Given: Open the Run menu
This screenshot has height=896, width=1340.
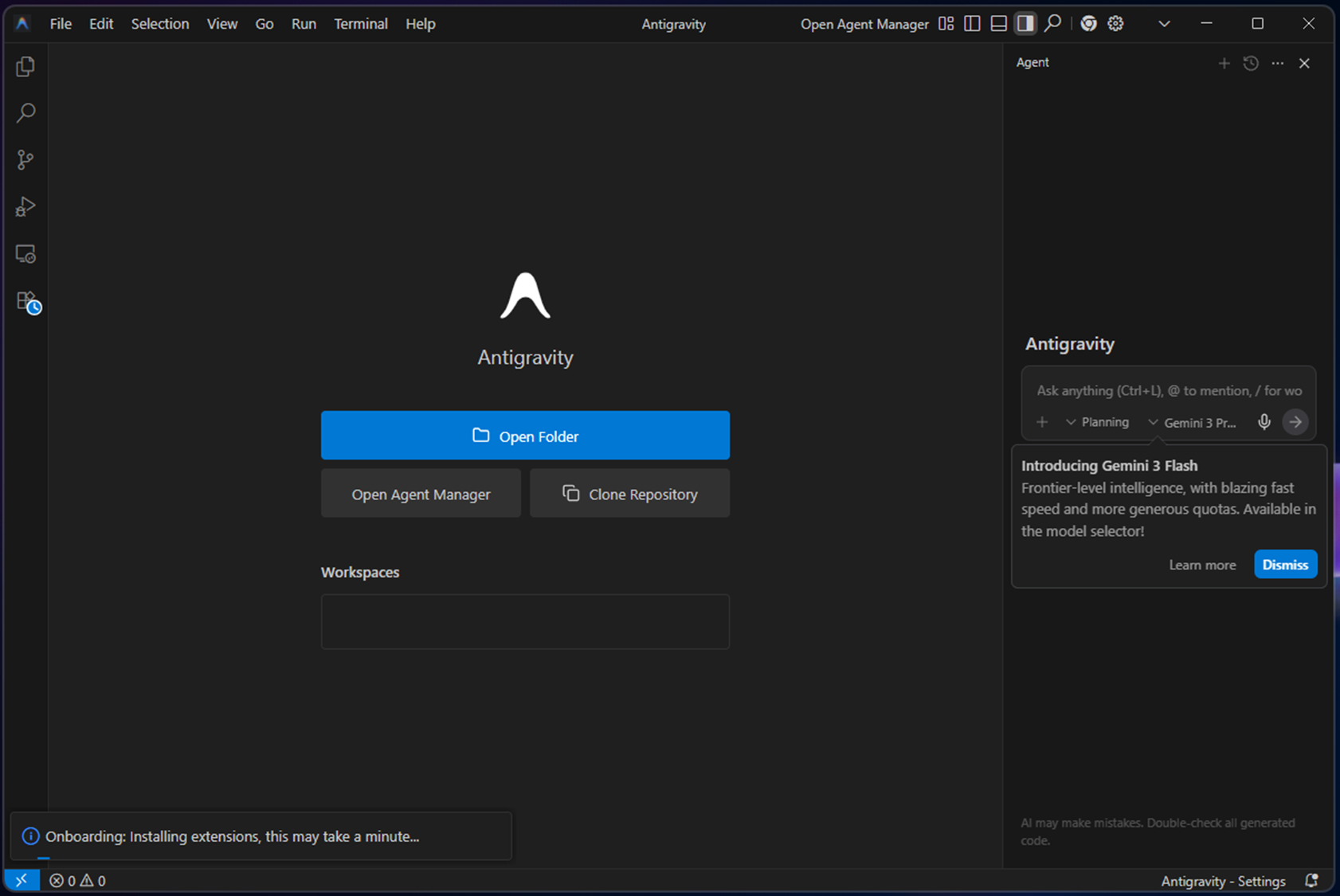Looking at the screenshot, I should (304, 24).
